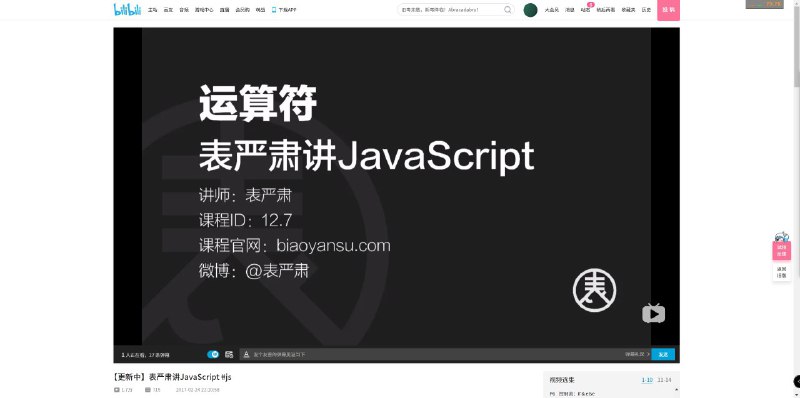Open the bilibili logo homepage link

click(127, 9)
